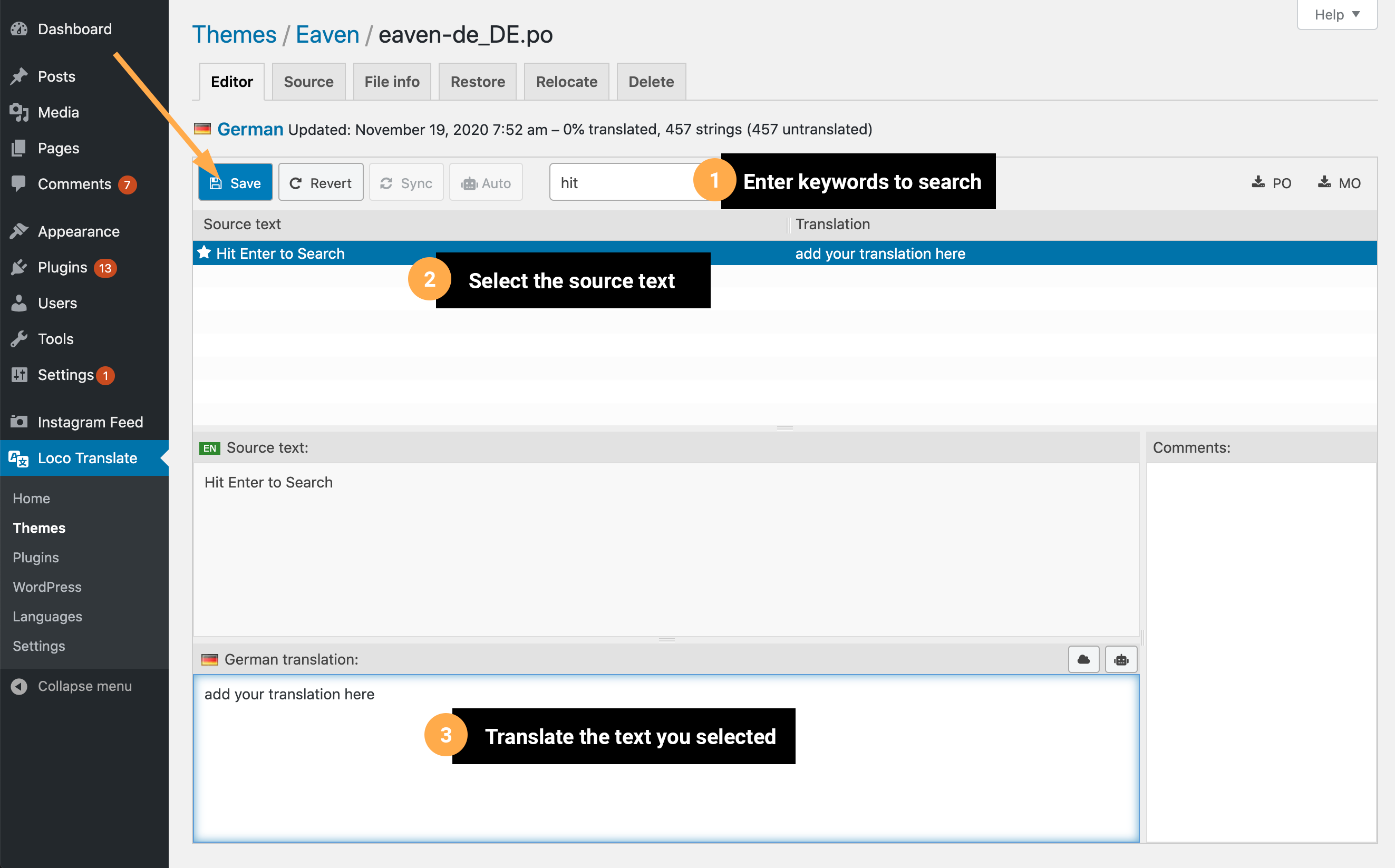1395x868 pixels.
Task: Open the Instagram Feed menu item
Action: [90, 422]
